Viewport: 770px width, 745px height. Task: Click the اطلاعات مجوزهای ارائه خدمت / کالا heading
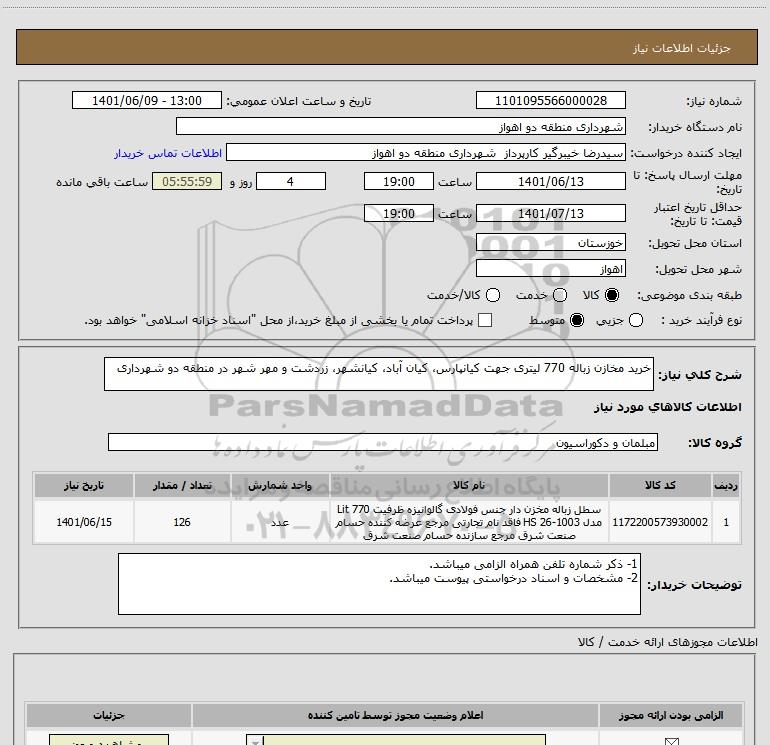click(x=667, y=642)
